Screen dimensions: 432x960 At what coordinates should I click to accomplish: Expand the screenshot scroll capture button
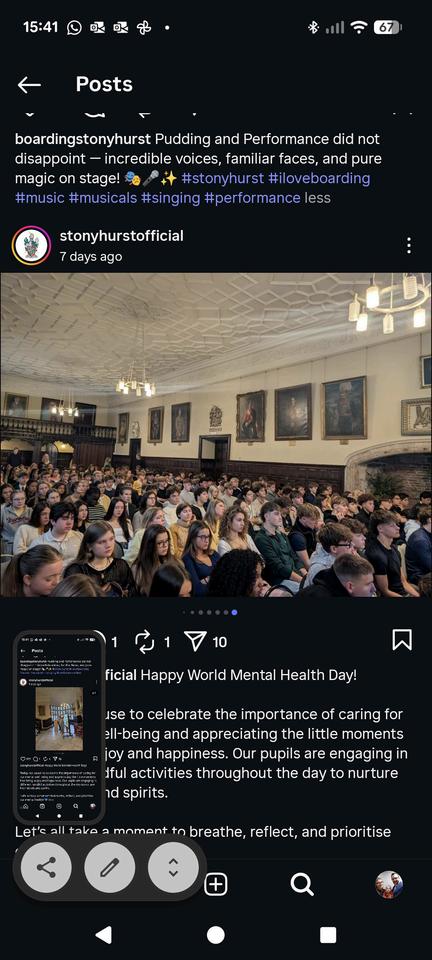click(173, 867)
